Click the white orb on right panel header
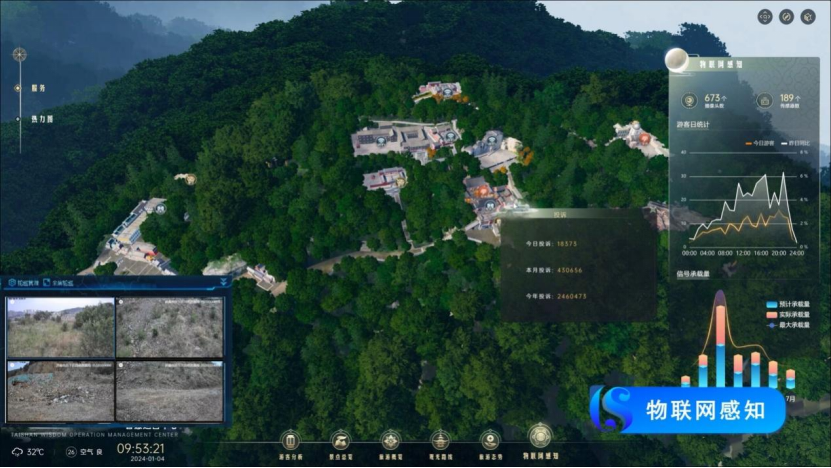 676,59
